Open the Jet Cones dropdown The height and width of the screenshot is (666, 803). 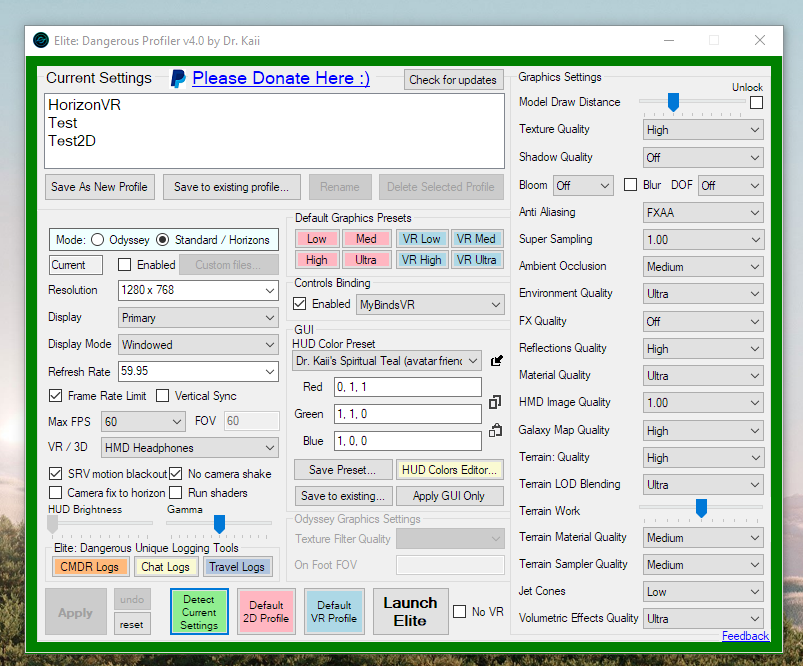pyautogui.click(x=703, y=592)
